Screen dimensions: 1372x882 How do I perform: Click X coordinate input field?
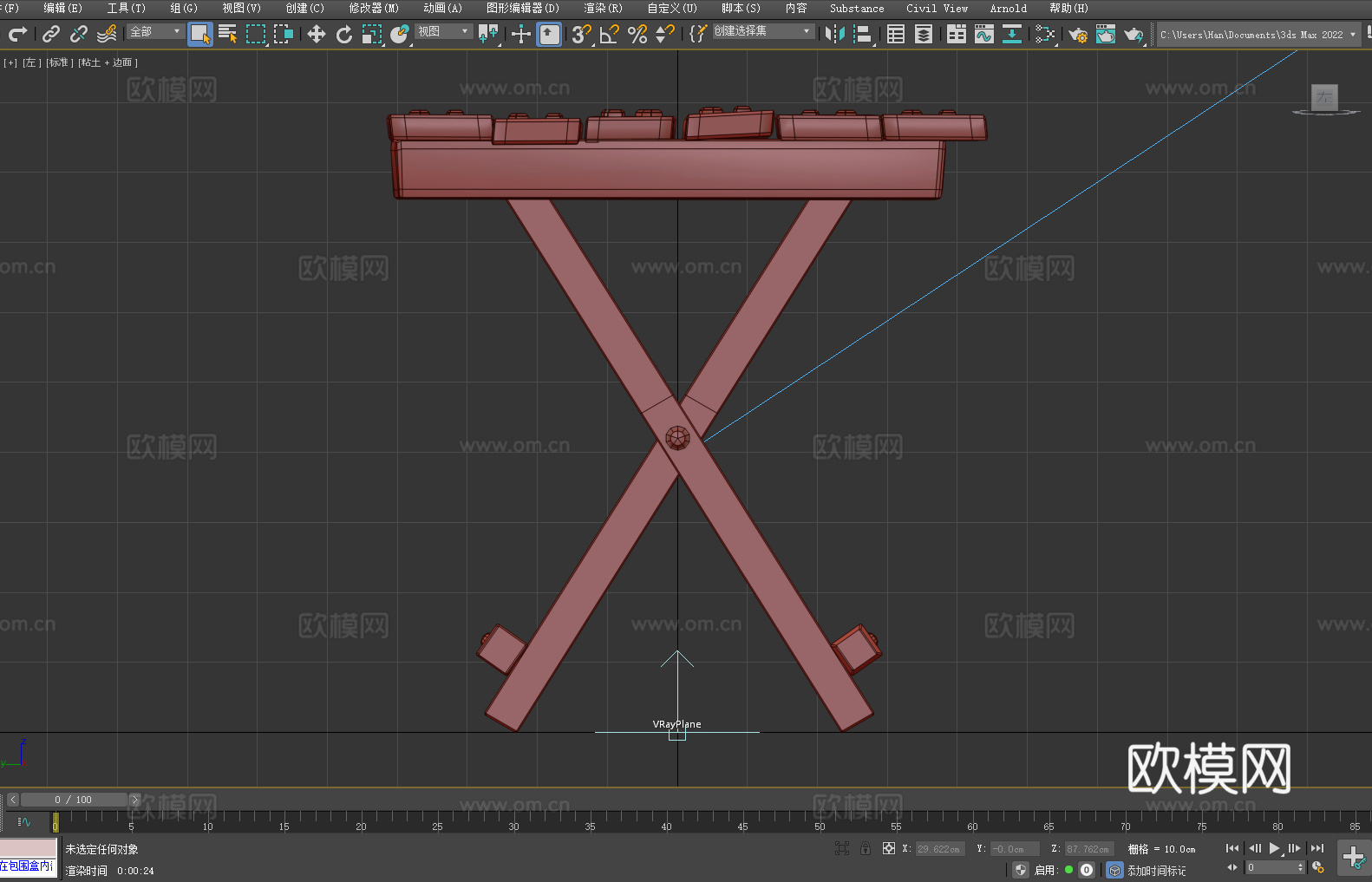pyautogui.click(x=940, y=849)
